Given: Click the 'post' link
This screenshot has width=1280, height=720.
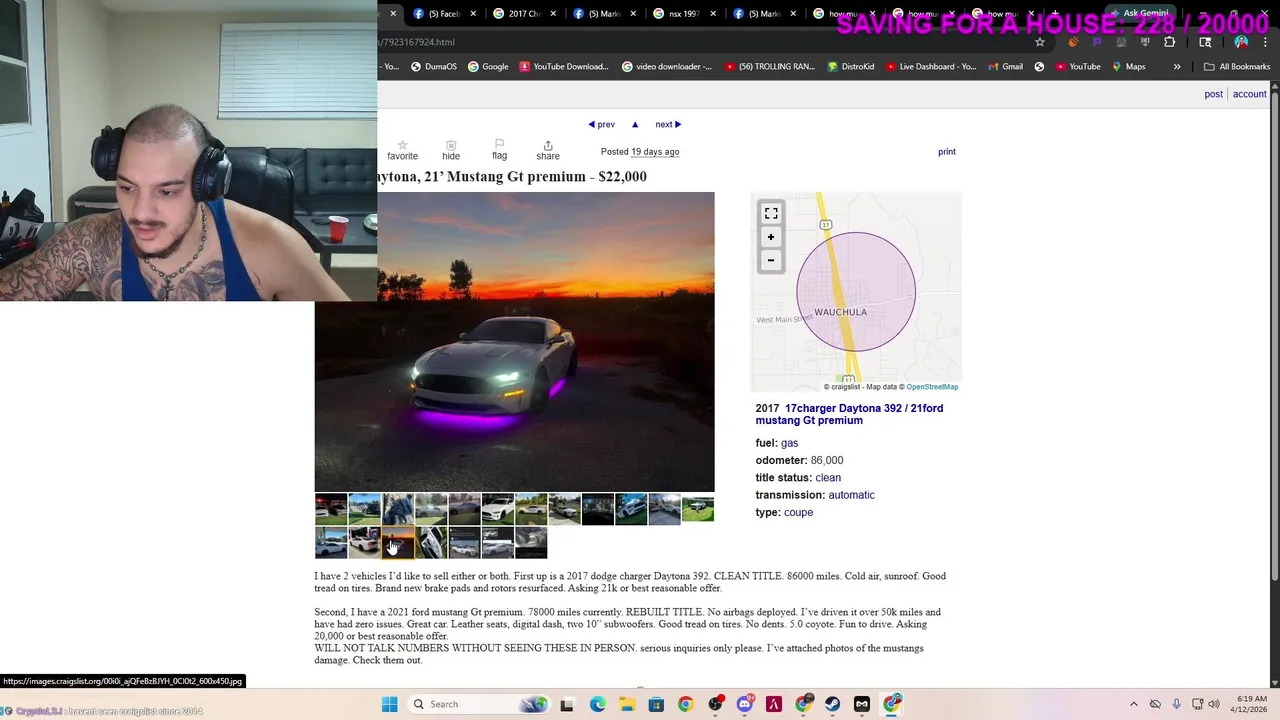Looking at the screenshot, I should (x=1213, y=94).
